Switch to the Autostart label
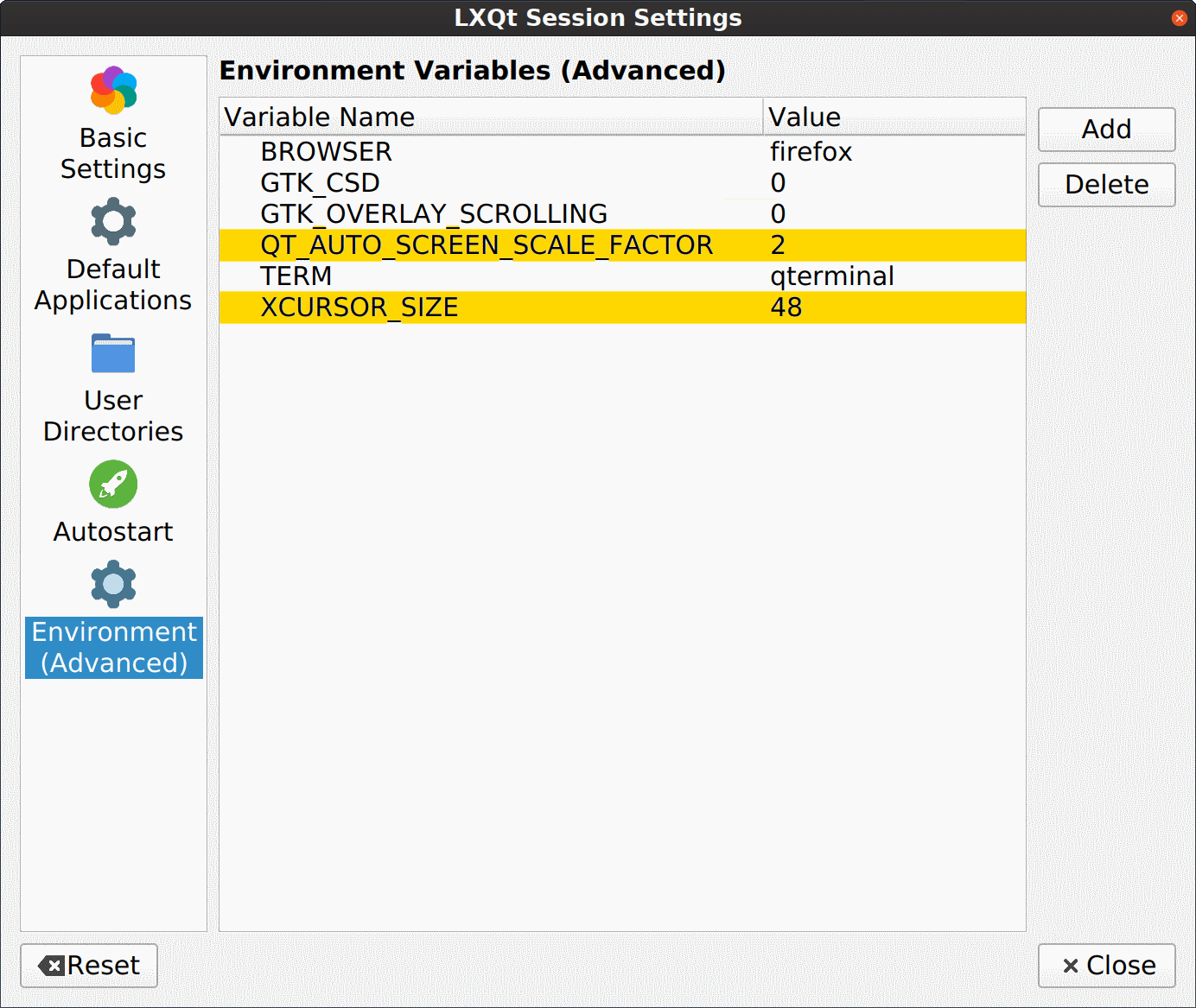Screen dimensions: 1196x1008 (x=113, y=532)
